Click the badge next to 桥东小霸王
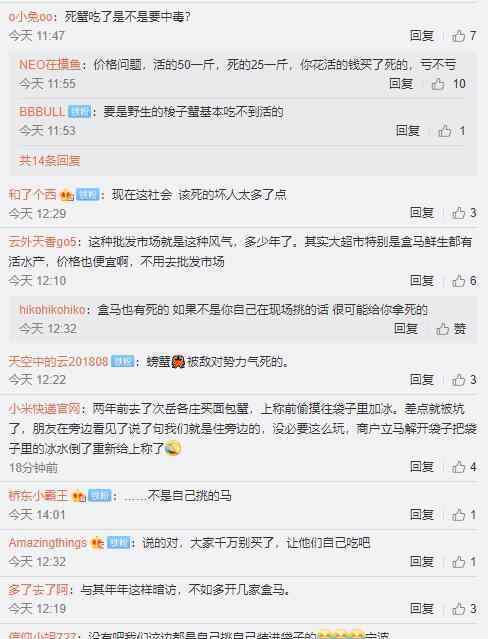488x639 pixels. (100, 496)
